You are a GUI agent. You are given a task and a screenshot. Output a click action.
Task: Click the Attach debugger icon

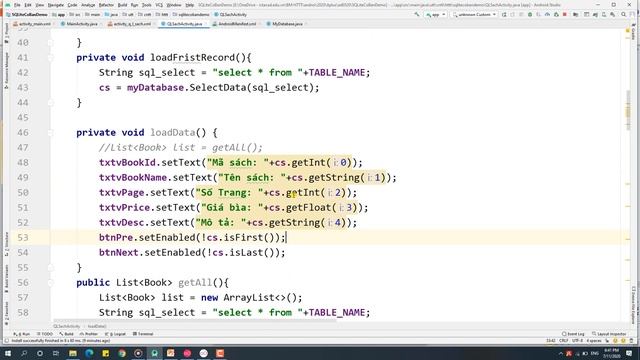[556, 14]
